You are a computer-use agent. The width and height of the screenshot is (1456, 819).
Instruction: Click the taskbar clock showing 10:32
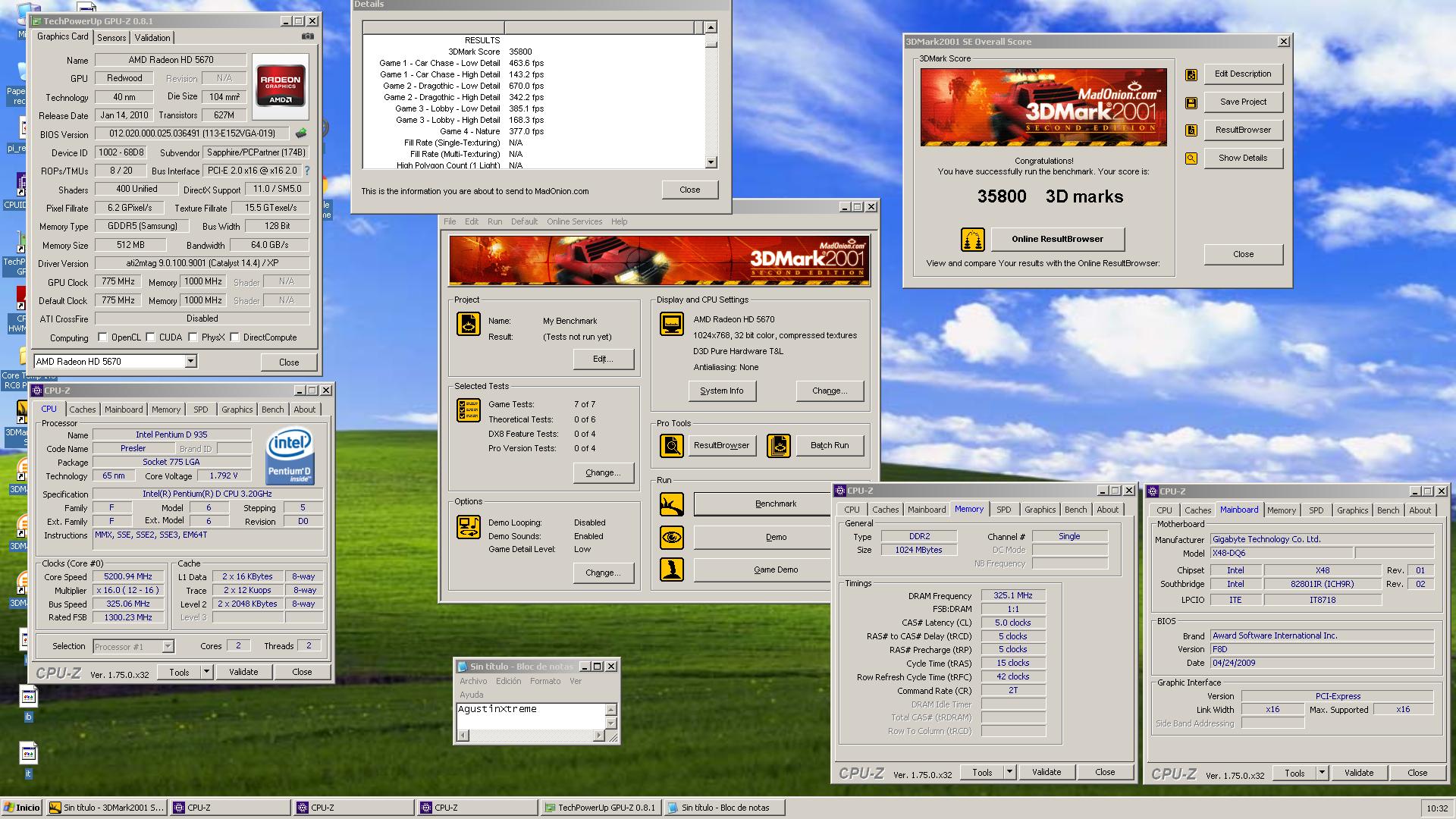point(1436,808)
